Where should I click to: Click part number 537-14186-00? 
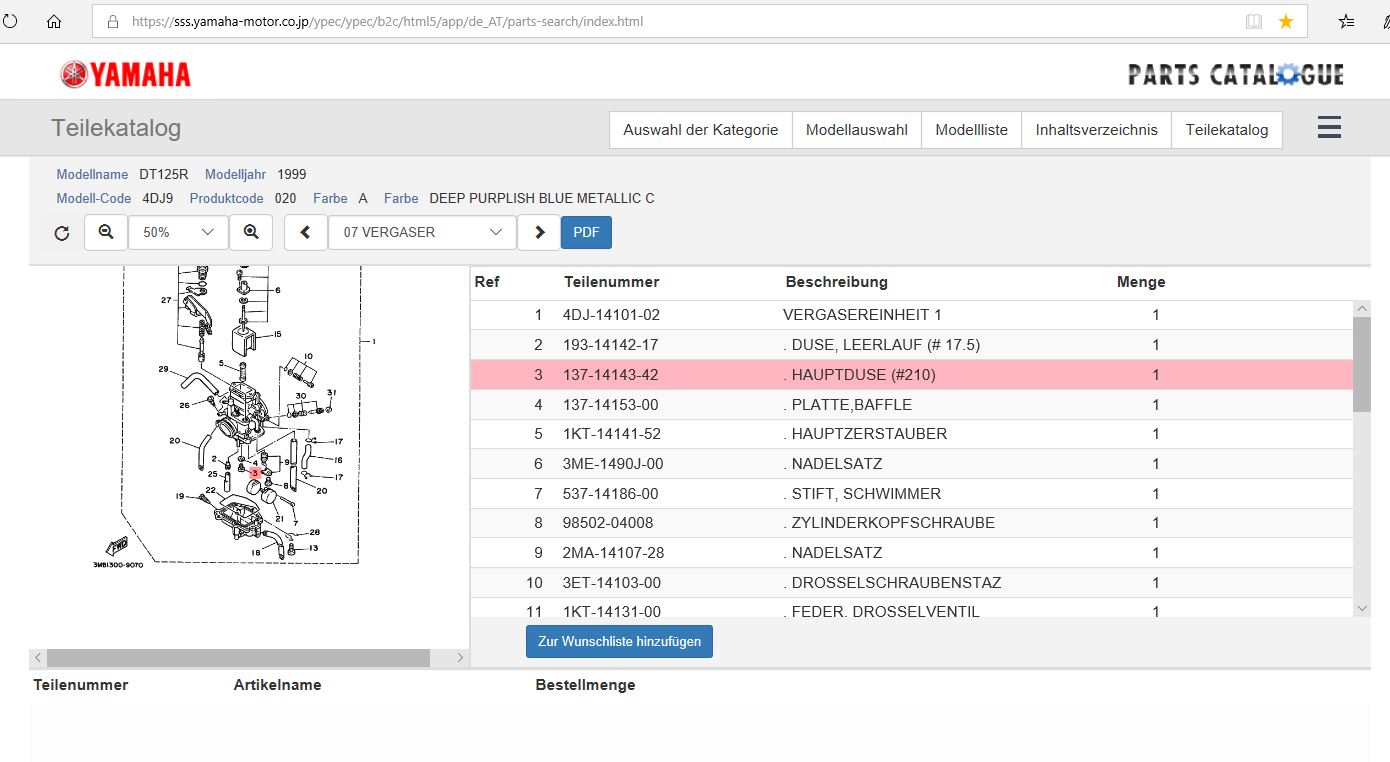click(x=610, y=494)
